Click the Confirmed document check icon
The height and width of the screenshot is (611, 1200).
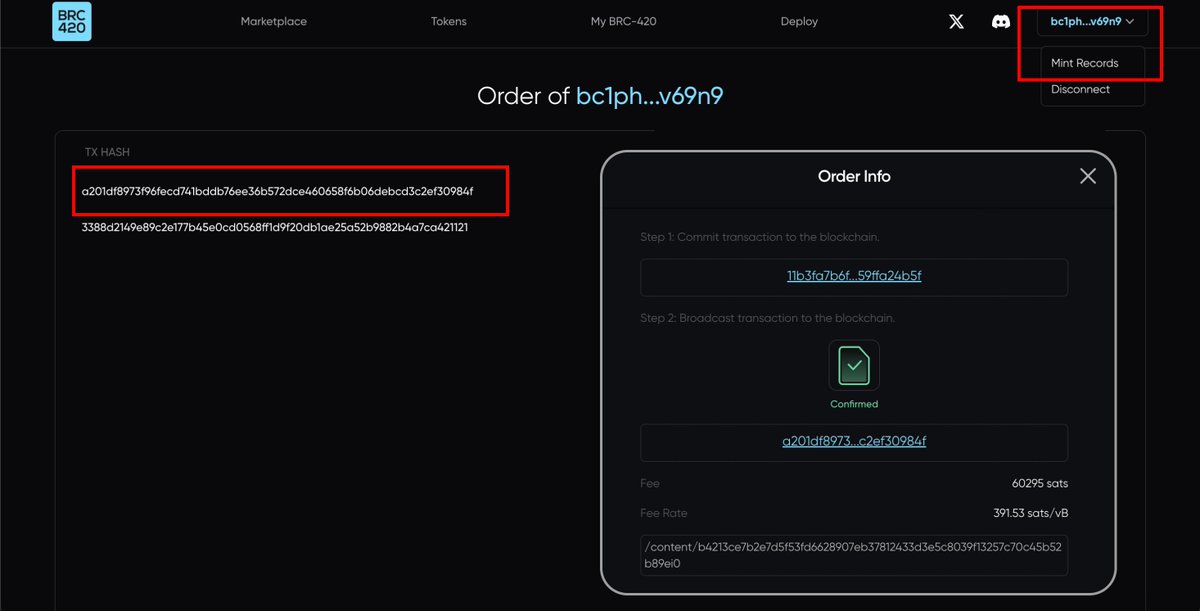click(x=854, y=365)
